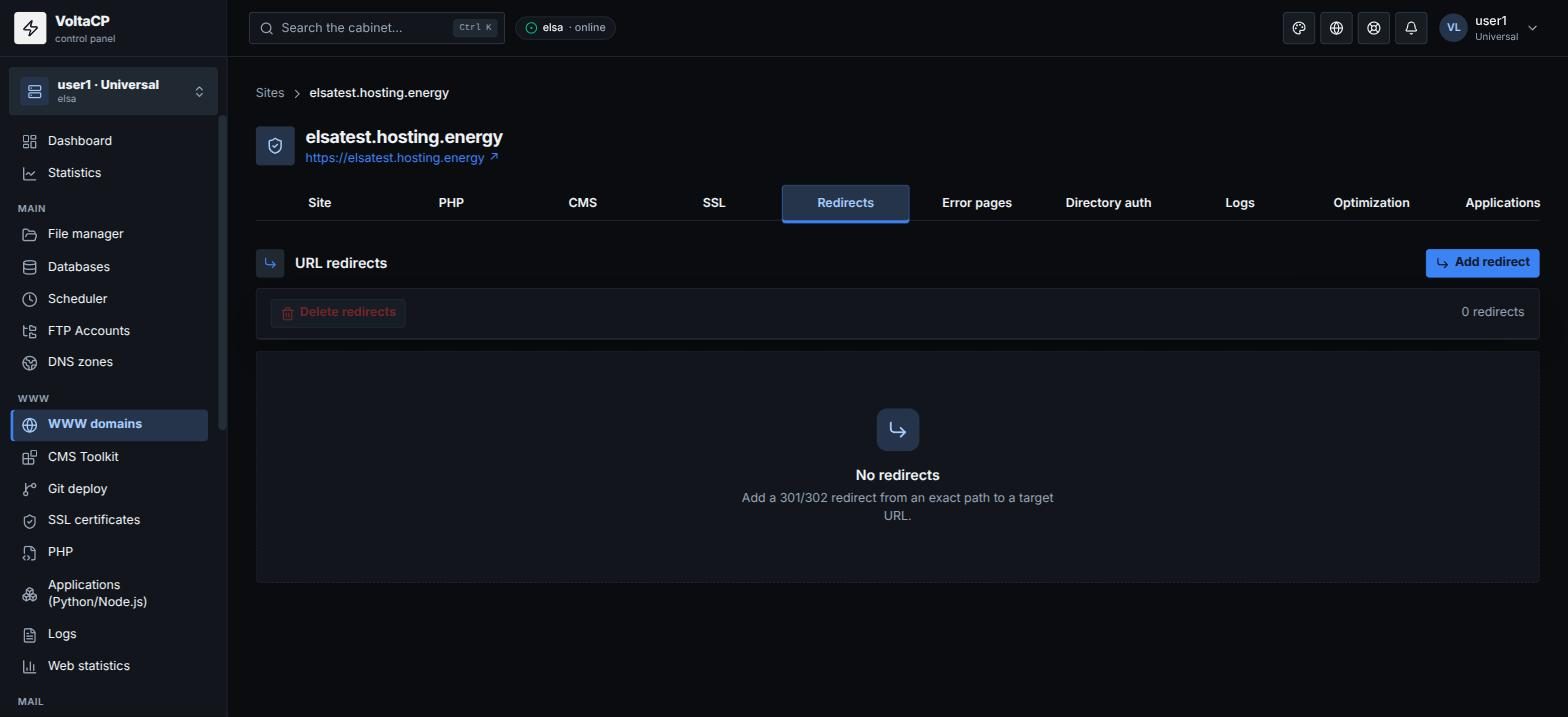The width and height of the screenshot is (1568, 717).
Task: Go to the Error pages tab
Action: point(977,203)
